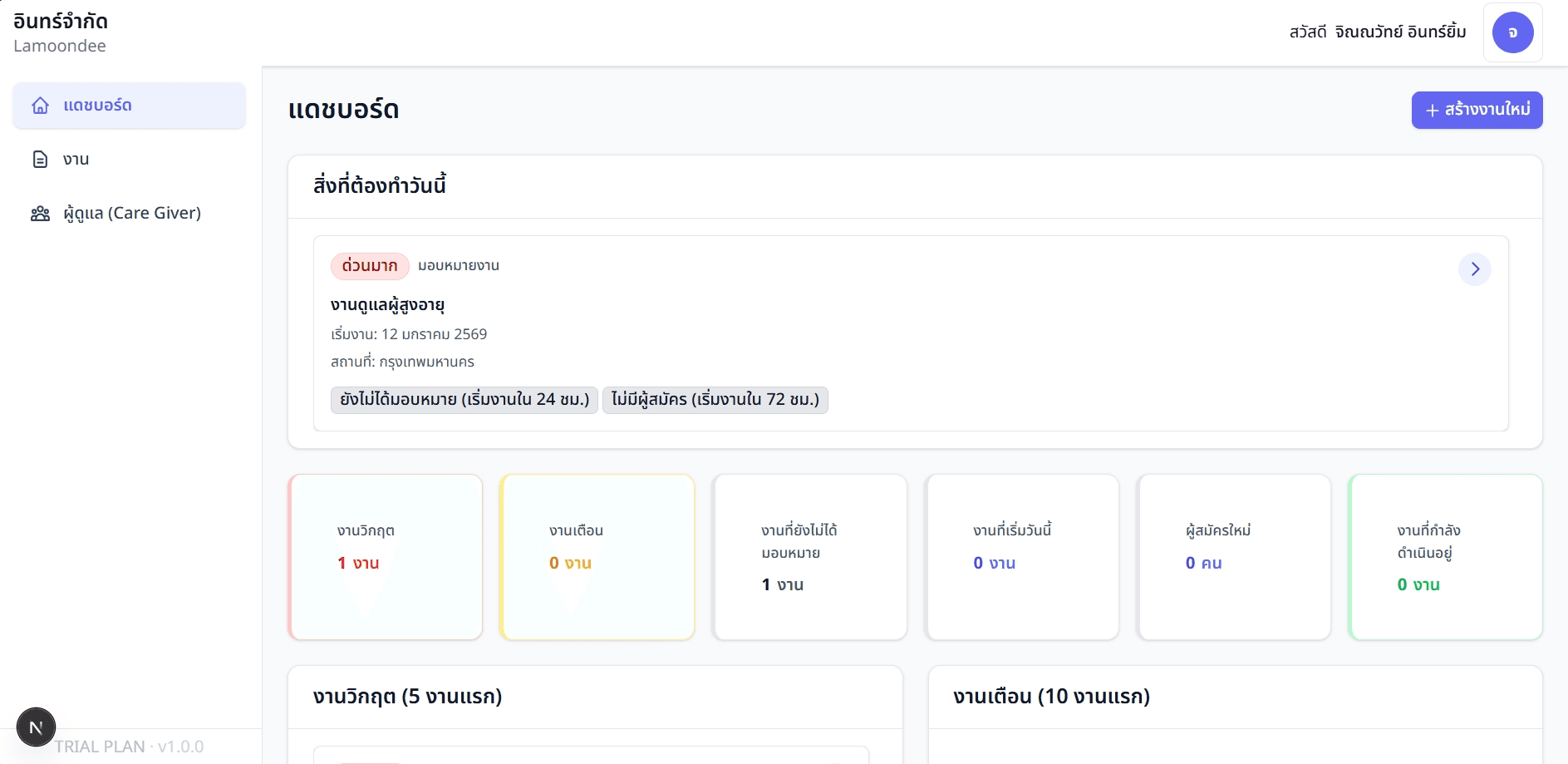Click the งานดูแลผู้สูงอายุ task title

387,305
